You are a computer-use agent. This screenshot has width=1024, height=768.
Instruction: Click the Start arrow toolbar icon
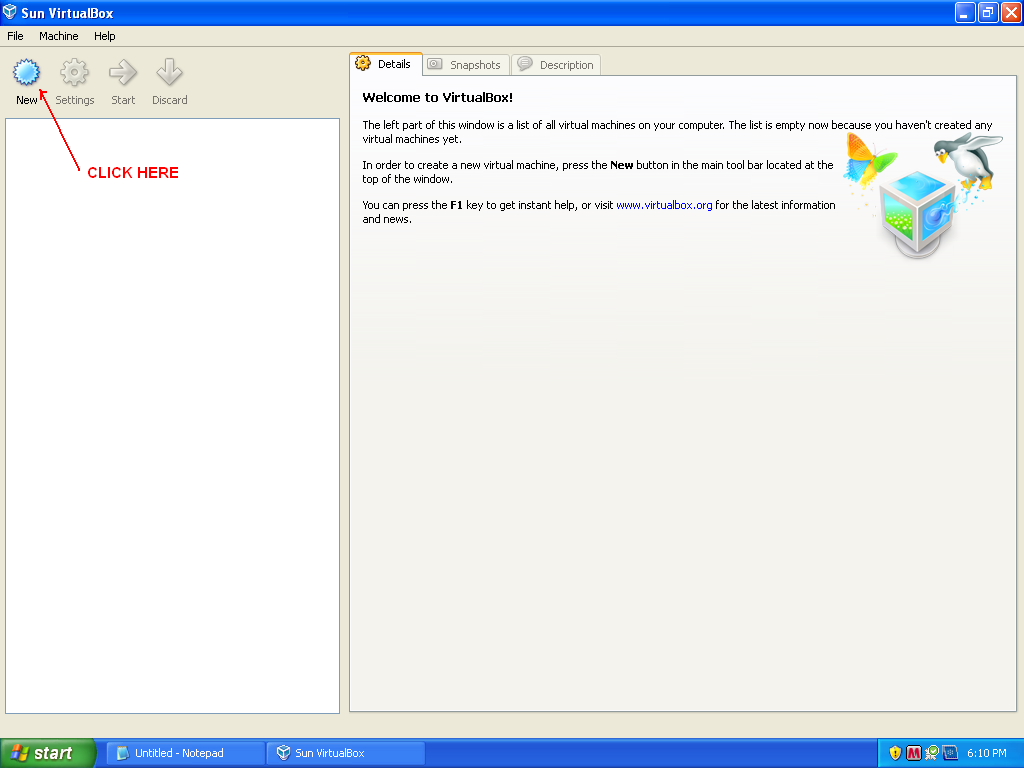123,72
